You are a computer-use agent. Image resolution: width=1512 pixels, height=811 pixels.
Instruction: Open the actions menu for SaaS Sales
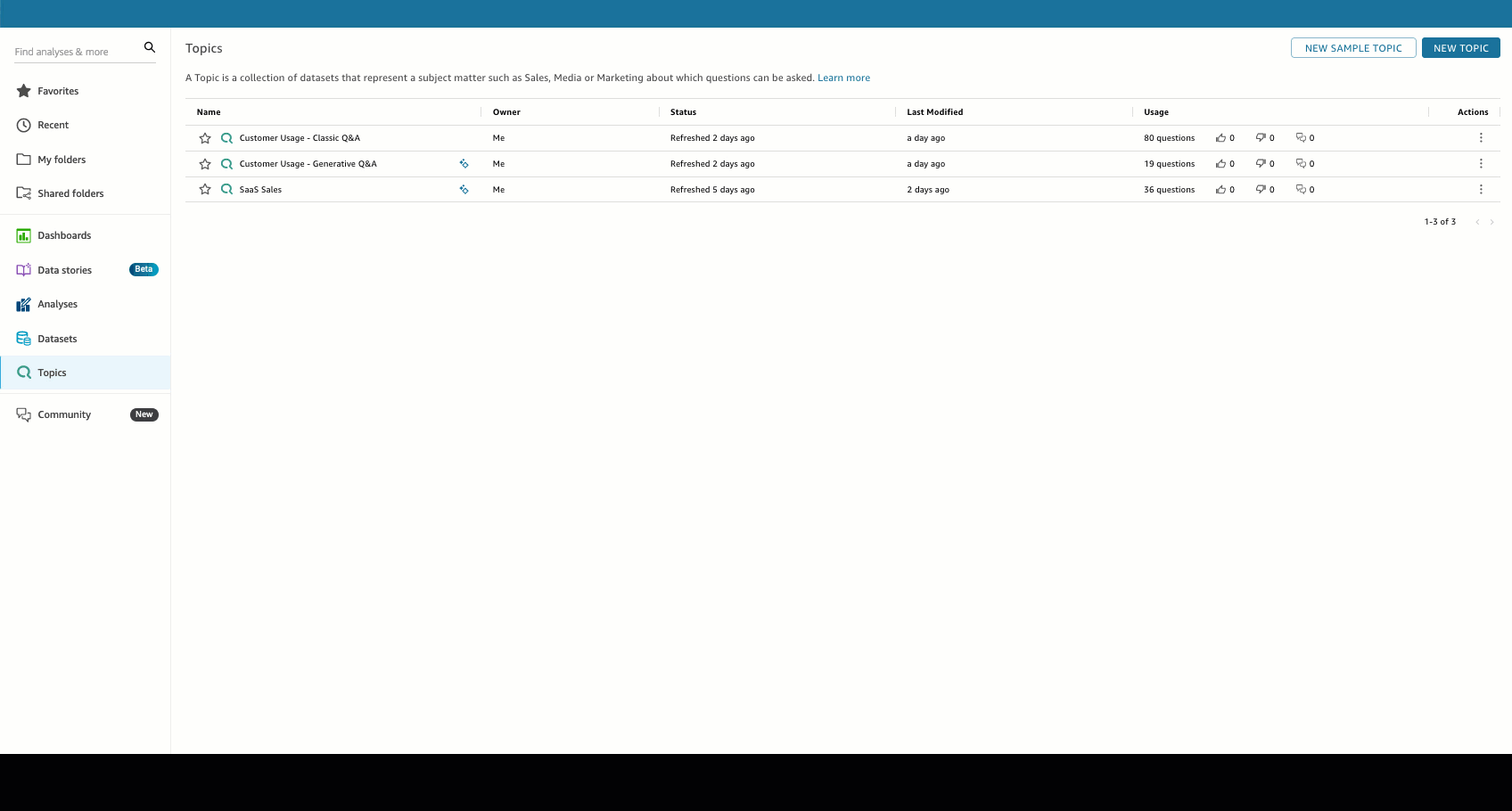tap(1481, 189)
